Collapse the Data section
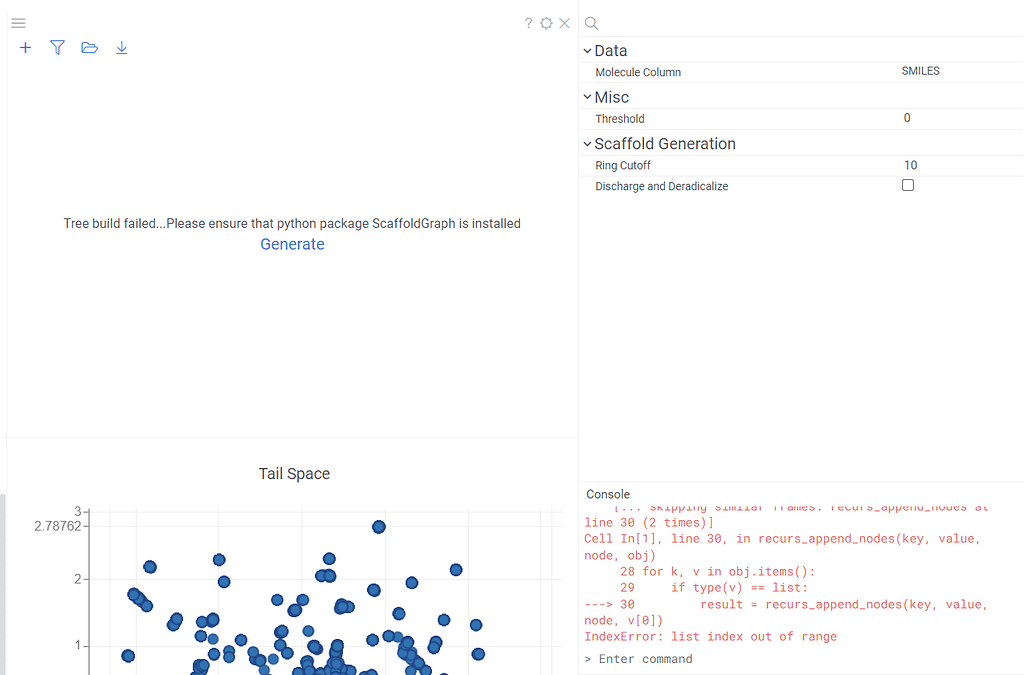 click(587, 51)
